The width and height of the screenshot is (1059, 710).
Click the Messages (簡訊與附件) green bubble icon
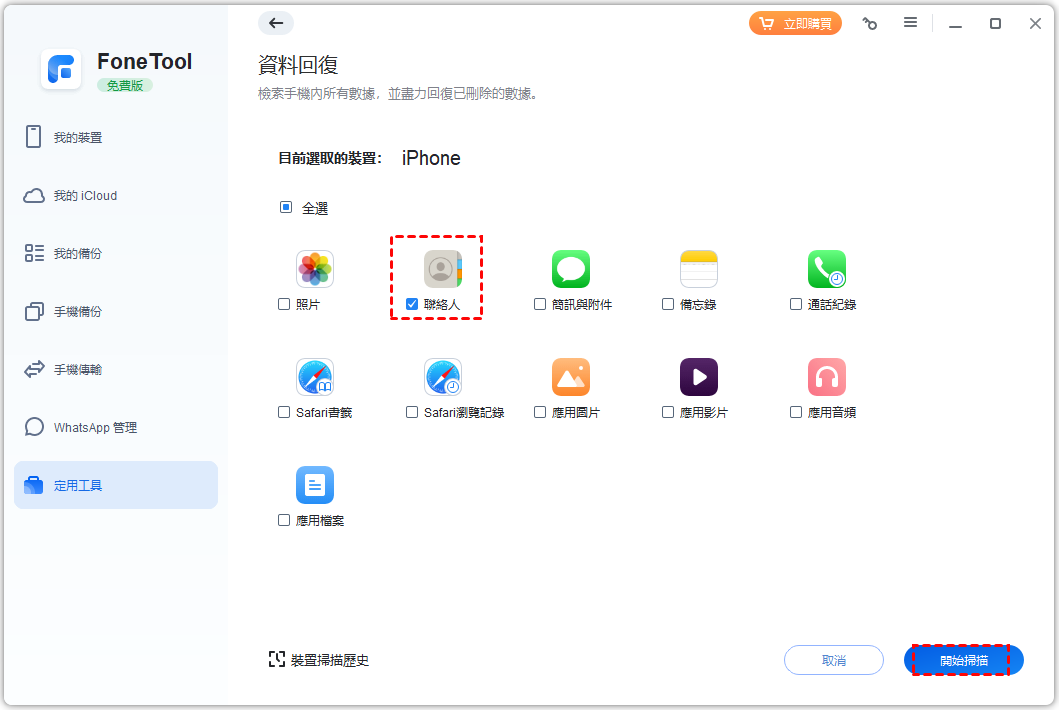pos(571,269)
